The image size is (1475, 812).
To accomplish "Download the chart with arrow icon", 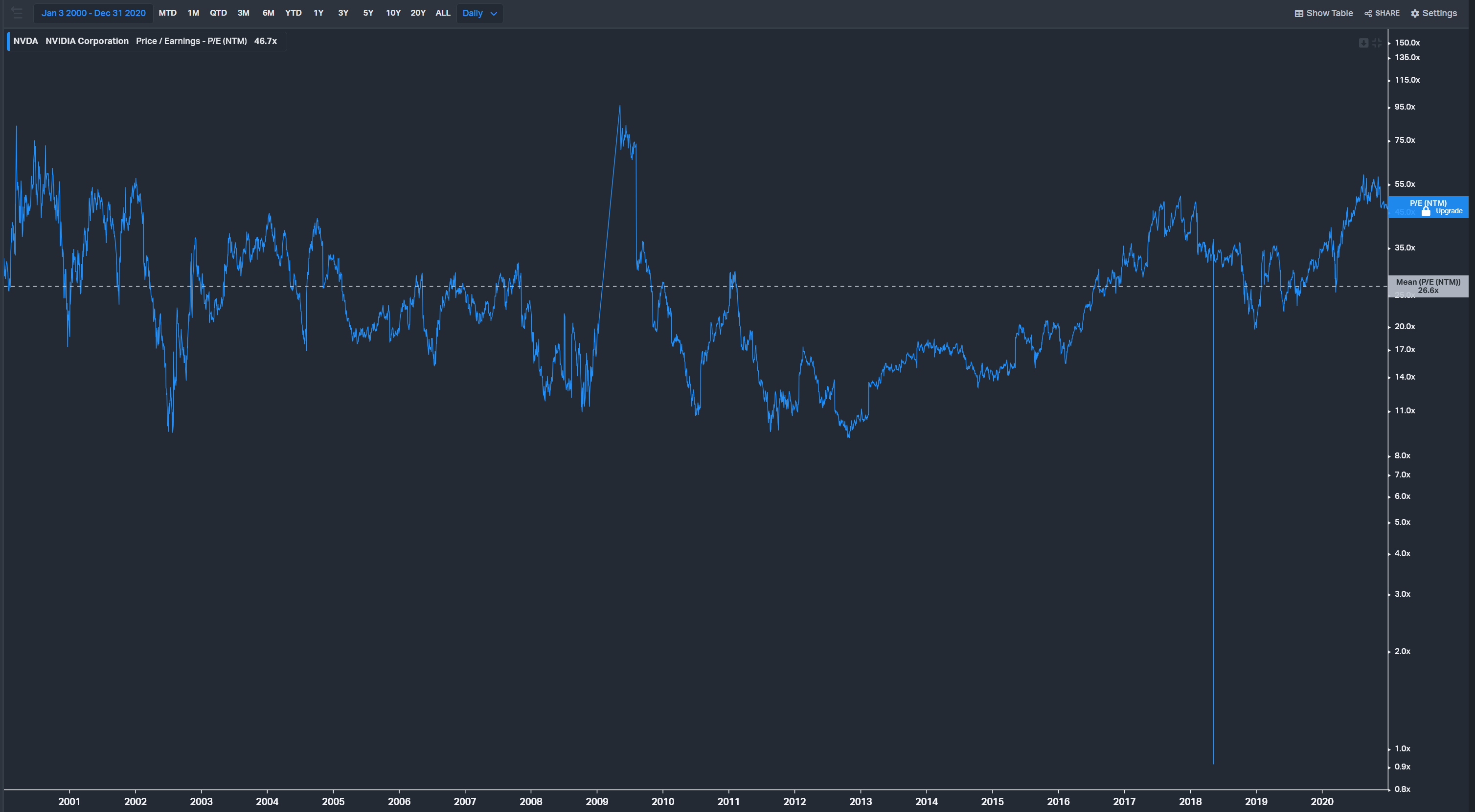I will pos(1363,43).
